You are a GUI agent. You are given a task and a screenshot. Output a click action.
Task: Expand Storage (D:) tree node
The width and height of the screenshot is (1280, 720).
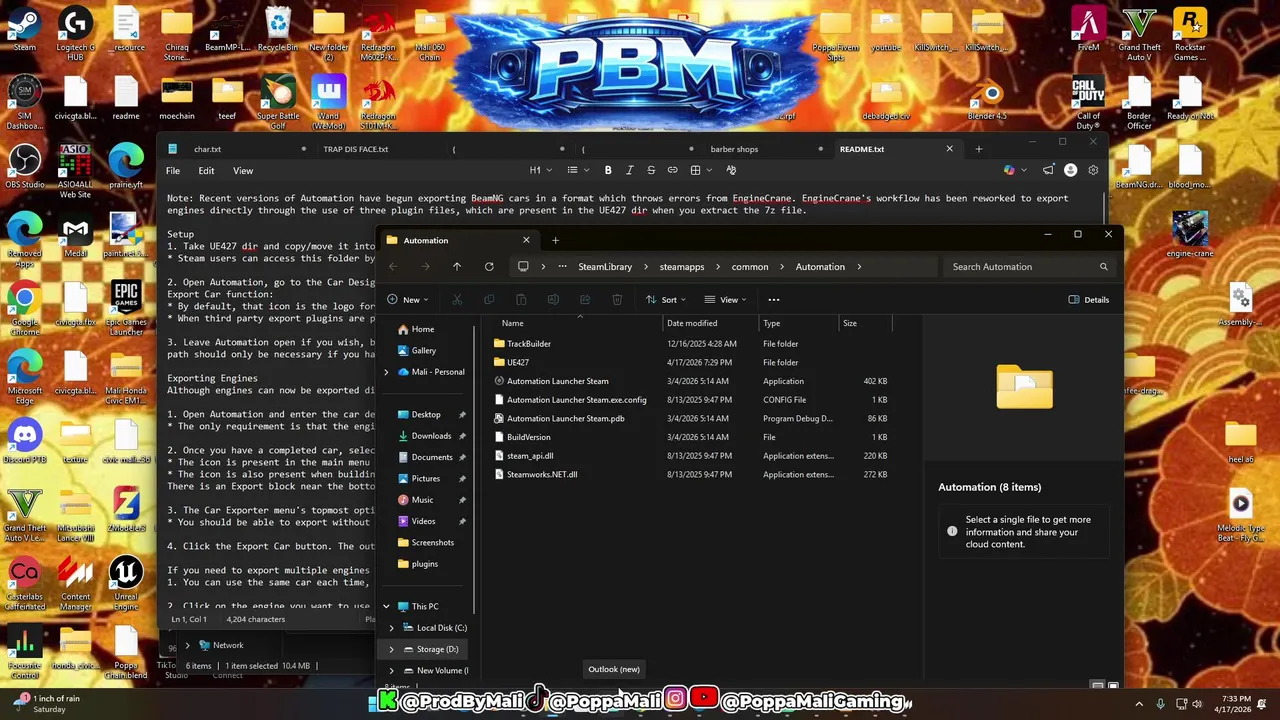(x=391, y=649)
